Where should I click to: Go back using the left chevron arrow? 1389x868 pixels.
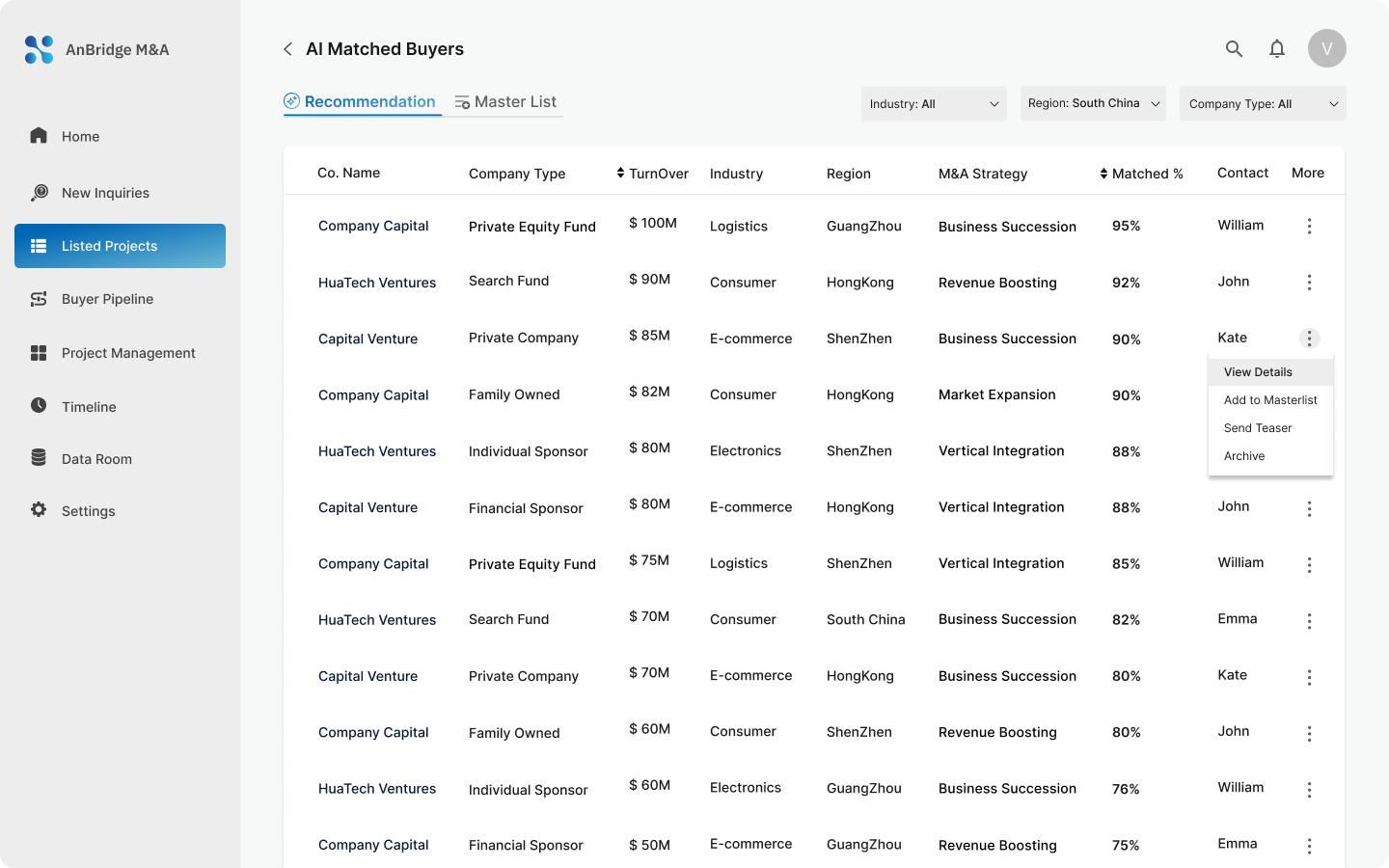(x=287, y=49)
